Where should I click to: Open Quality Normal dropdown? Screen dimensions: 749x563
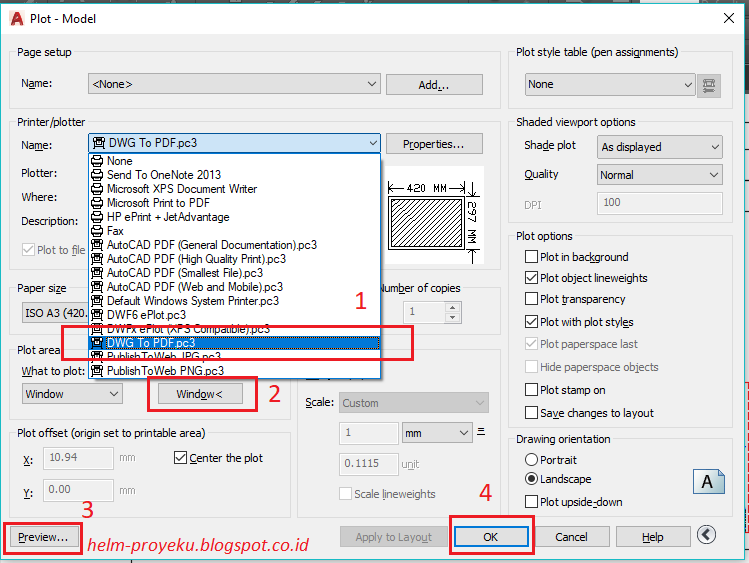[660, 175]
